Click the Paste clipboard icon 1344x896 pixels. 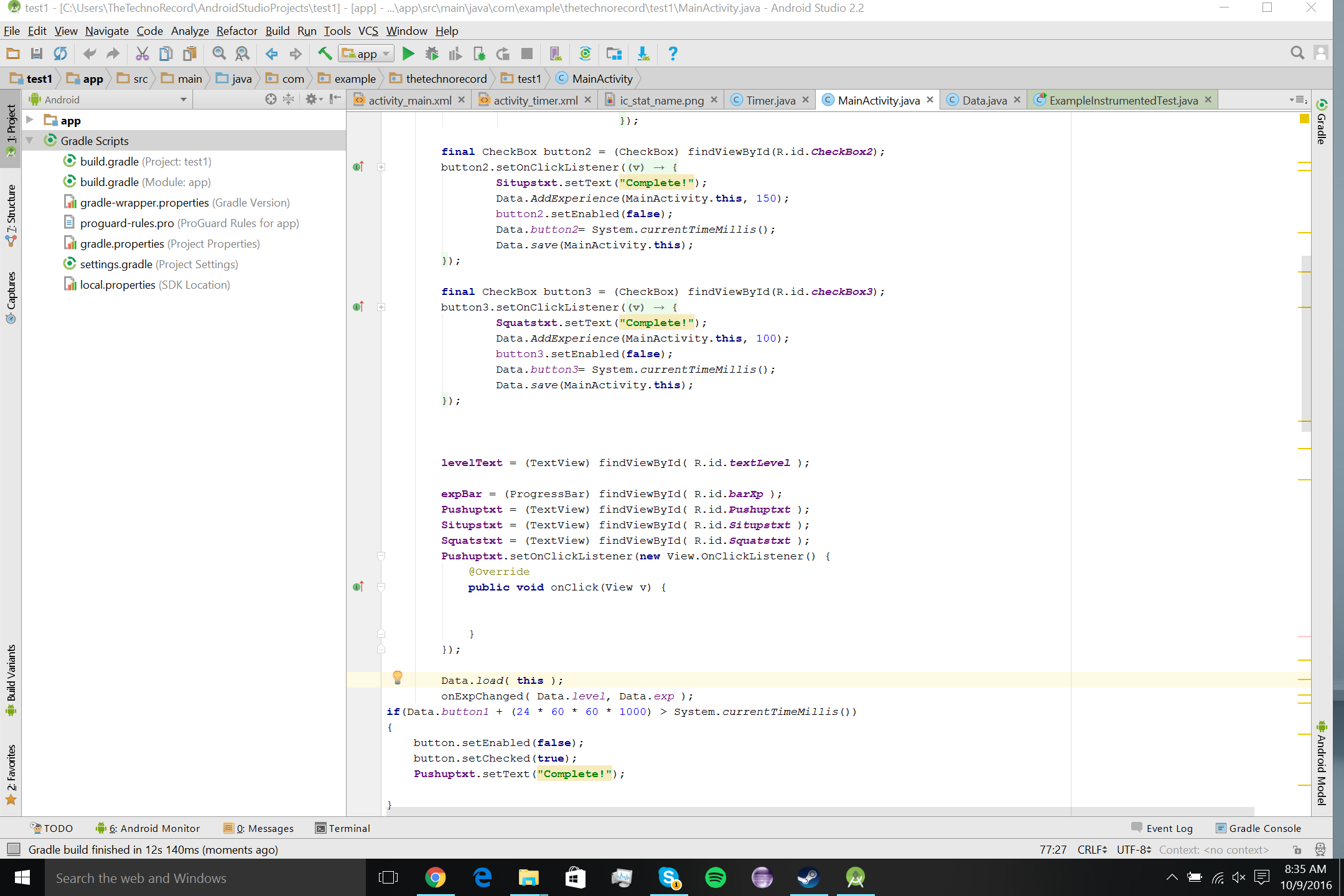[x=189, y=54]
